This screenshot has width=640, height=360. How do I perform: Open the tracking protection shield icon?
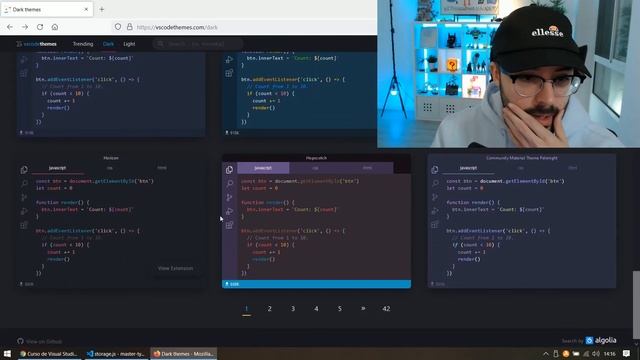coord(118,27)
